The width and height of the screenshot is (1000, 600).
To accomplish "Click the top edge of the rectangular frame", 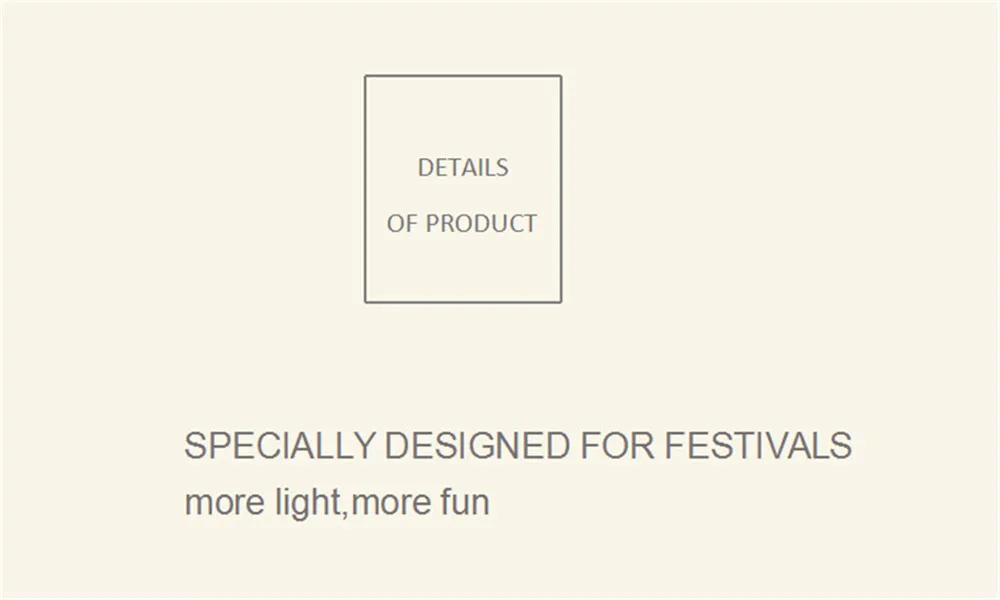I will tap(463, 76).
